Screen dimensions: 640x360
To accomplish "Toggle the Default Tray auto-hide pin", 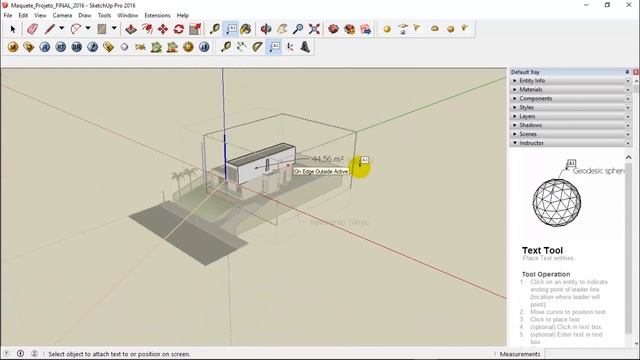I will click(x=627, y=72).
